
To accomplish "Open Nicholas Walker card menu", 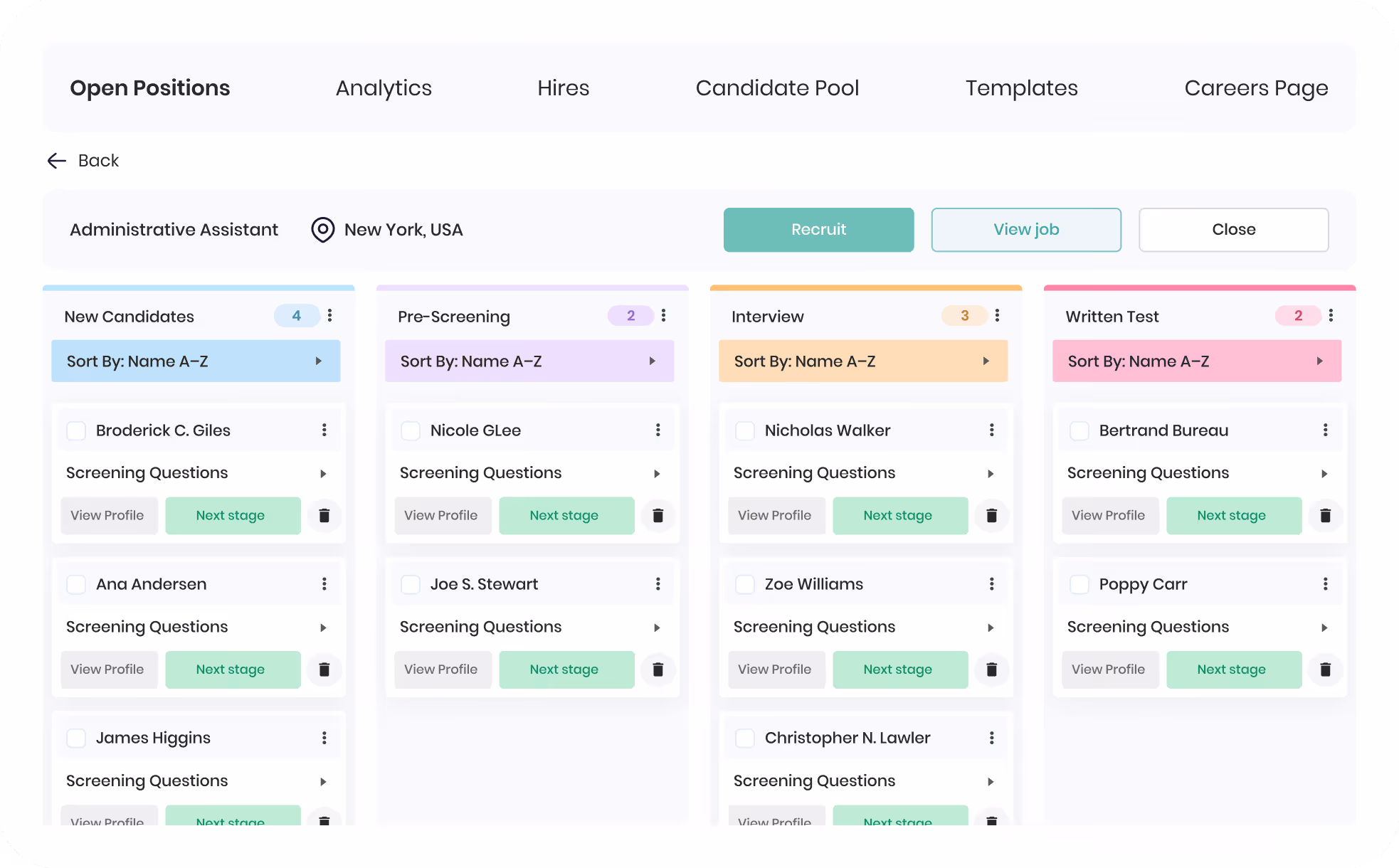I will pyautogui.click(x=992, y=430).
